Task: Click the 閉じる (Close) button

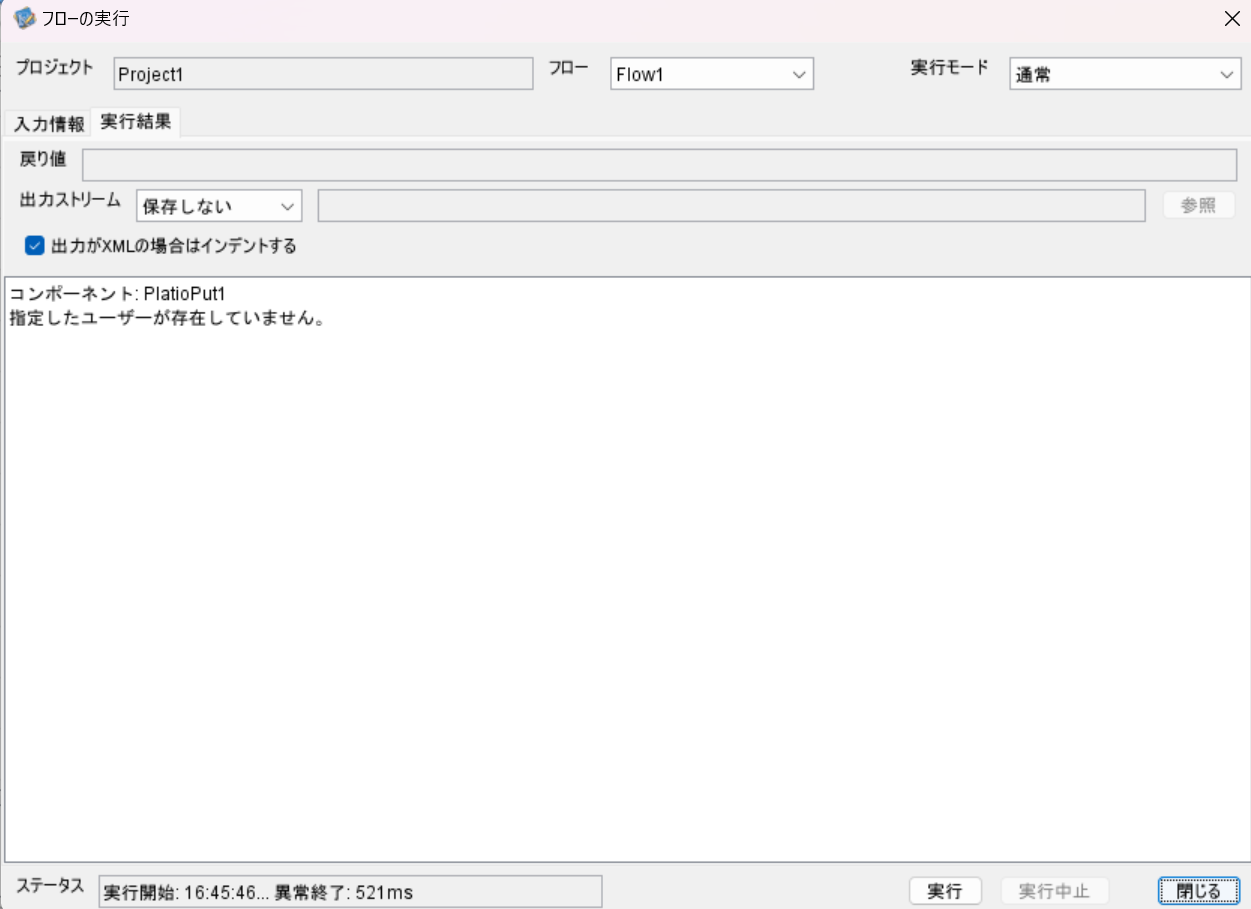Action: (1197, 890)
